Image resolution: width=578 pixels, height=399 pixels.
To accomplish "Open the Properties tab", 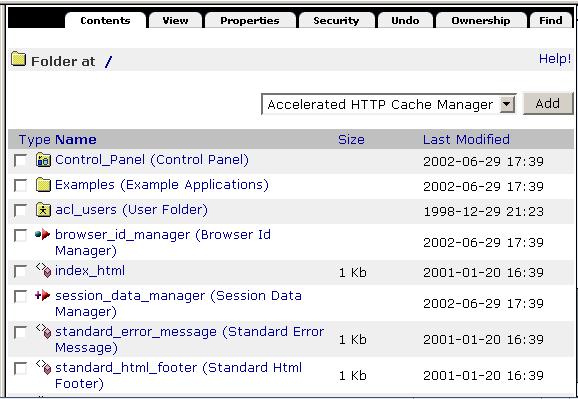I will [x=250, y=20].
